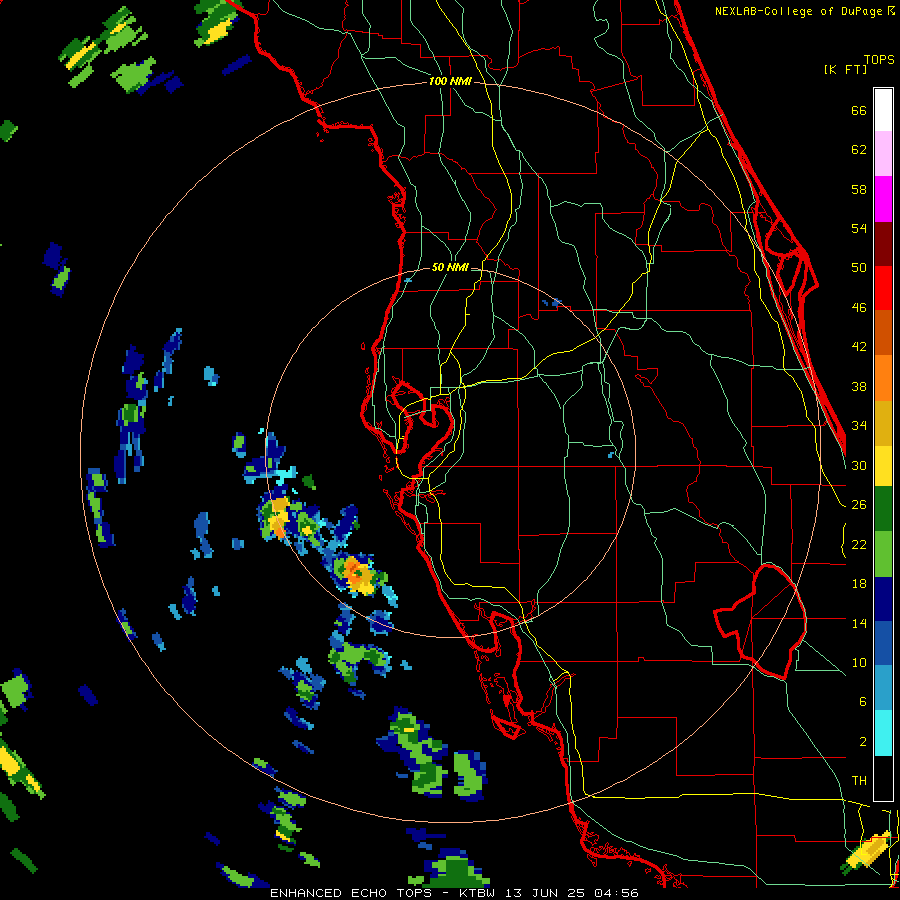
Task: Click the legend value "30"
Action: click(859, 465)
